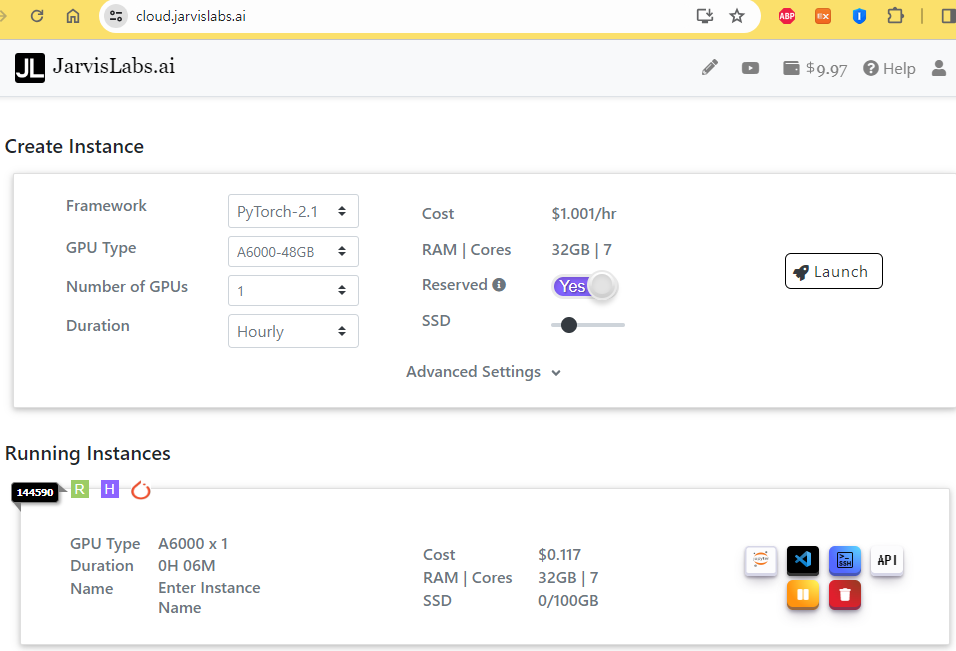Viewport: 956px width, 651px height.
Task: Click the pencil edit icon in header
Action: point(710,68)
